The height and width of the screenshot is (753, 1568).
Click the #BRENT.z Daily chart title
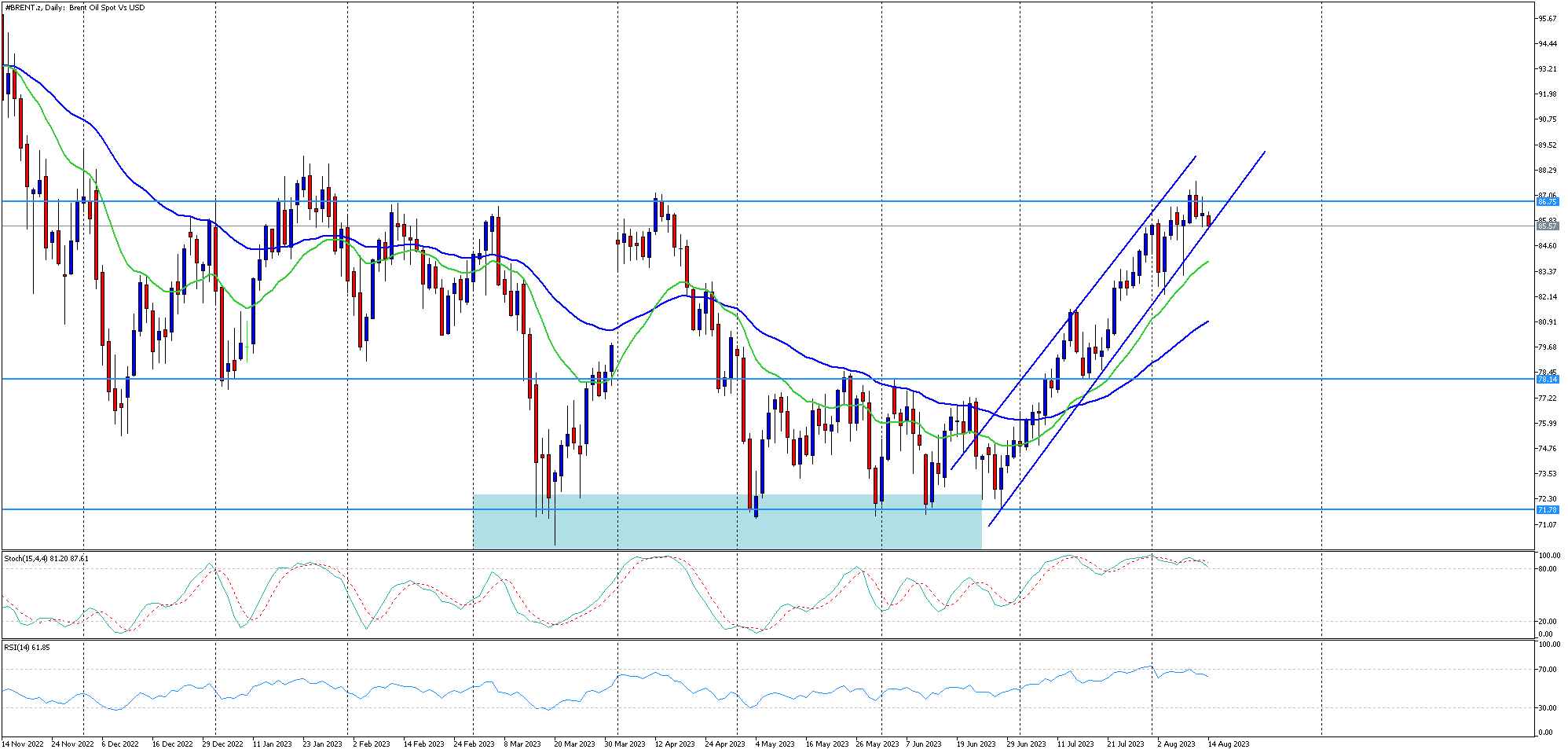75,8
